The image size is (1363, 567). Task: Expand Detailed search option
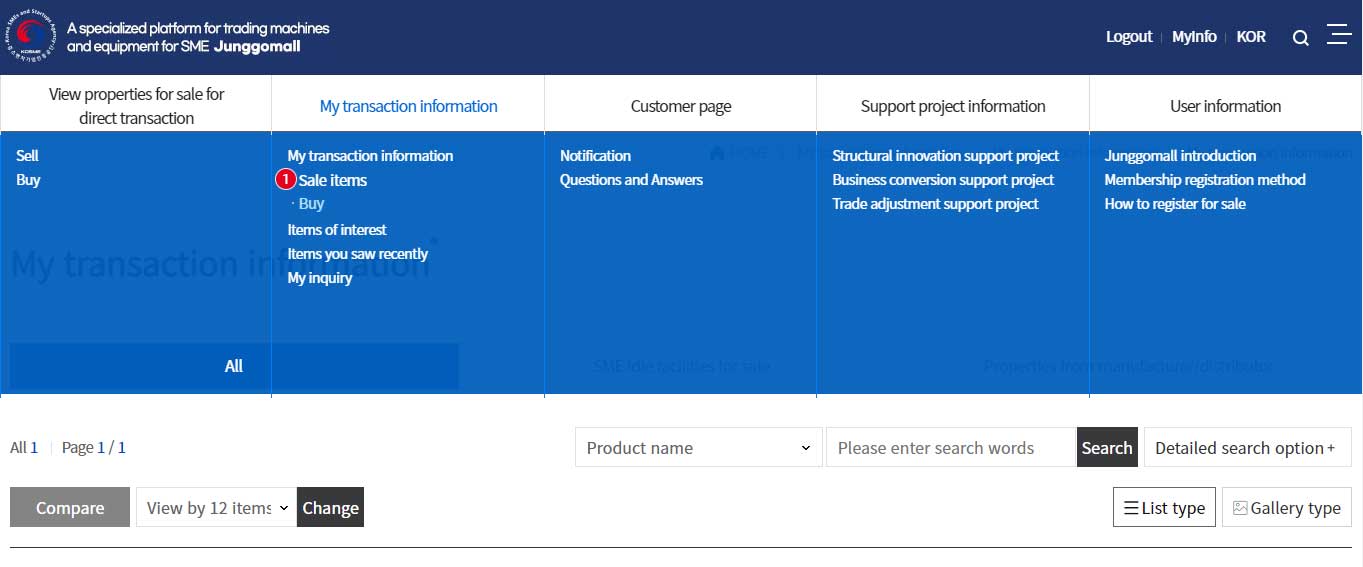[1247, 447]
